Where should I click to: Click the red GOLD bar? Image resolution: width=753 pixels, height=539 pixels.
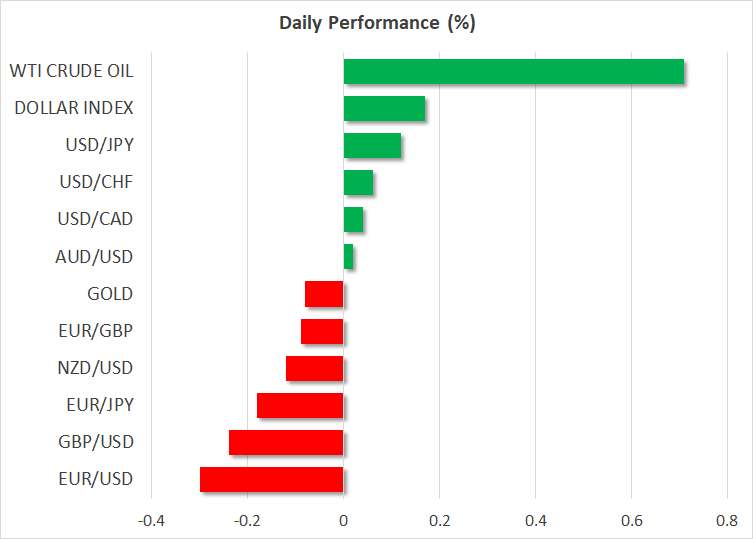pyautogui.click(x=324, y=294)
